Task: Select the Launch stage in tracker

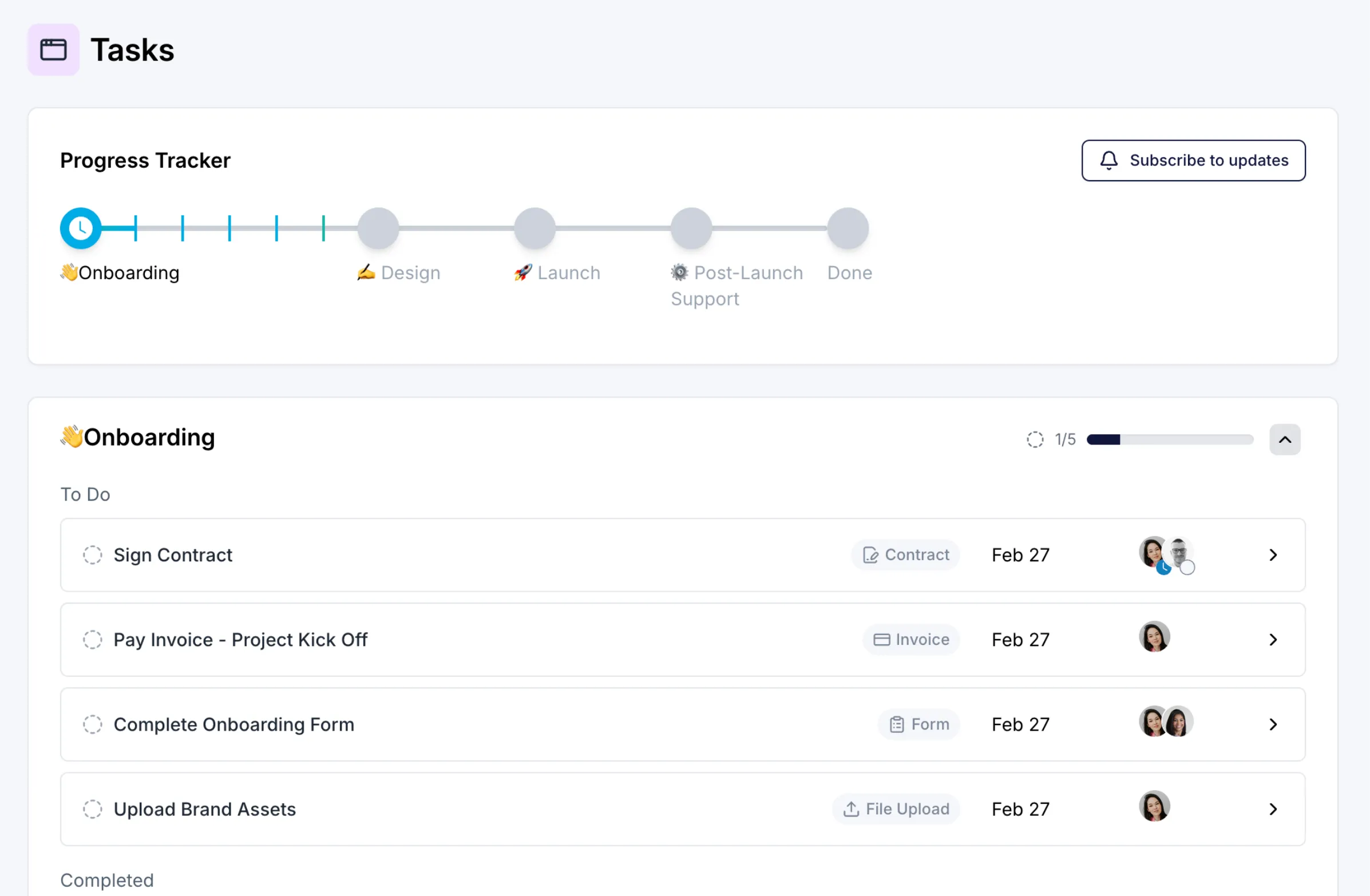Action: [534, 228]
